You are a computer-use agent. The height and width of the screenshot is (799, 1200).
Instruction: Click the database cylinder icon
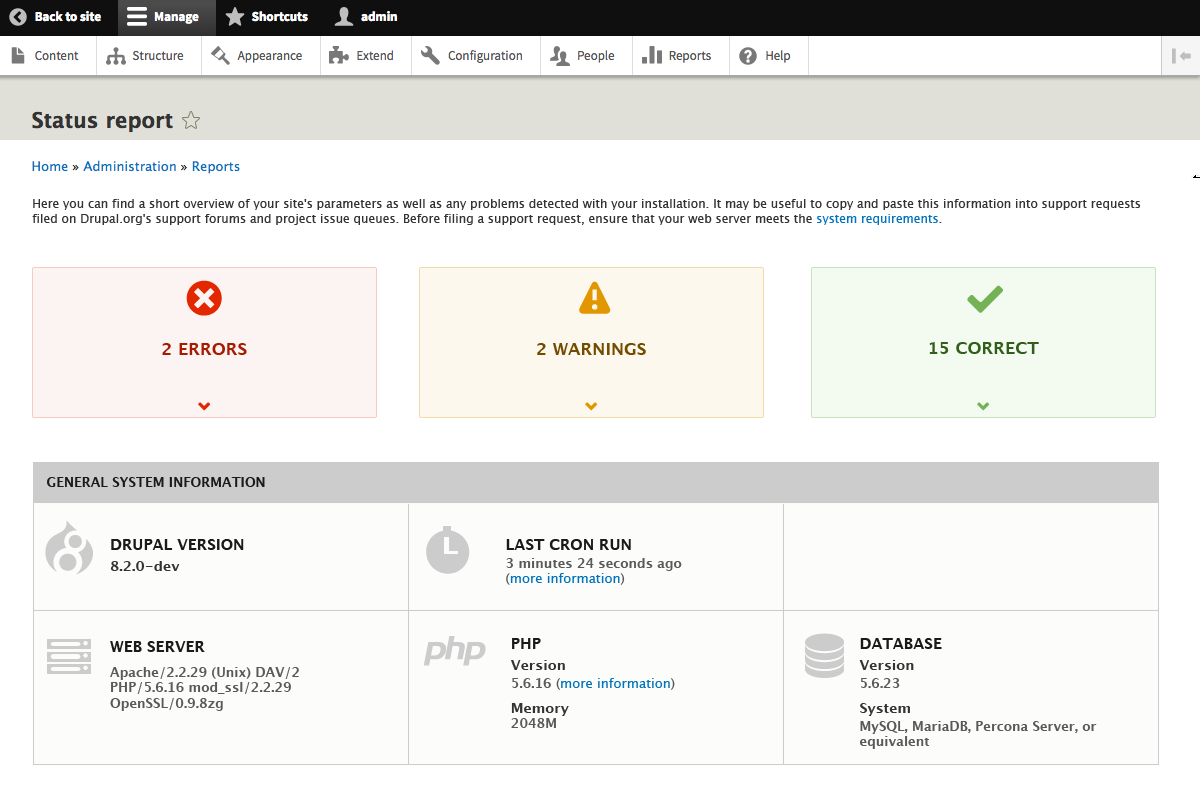[x=825, y=656]
